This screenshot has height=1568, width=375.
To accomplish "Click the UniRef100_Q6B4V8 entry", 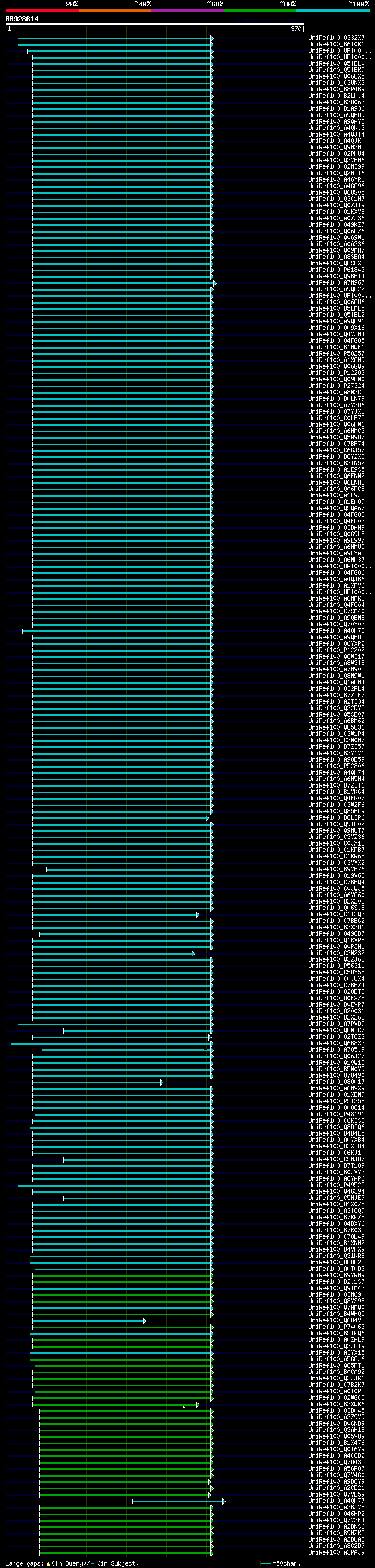I will click(x=337, y=1321).
